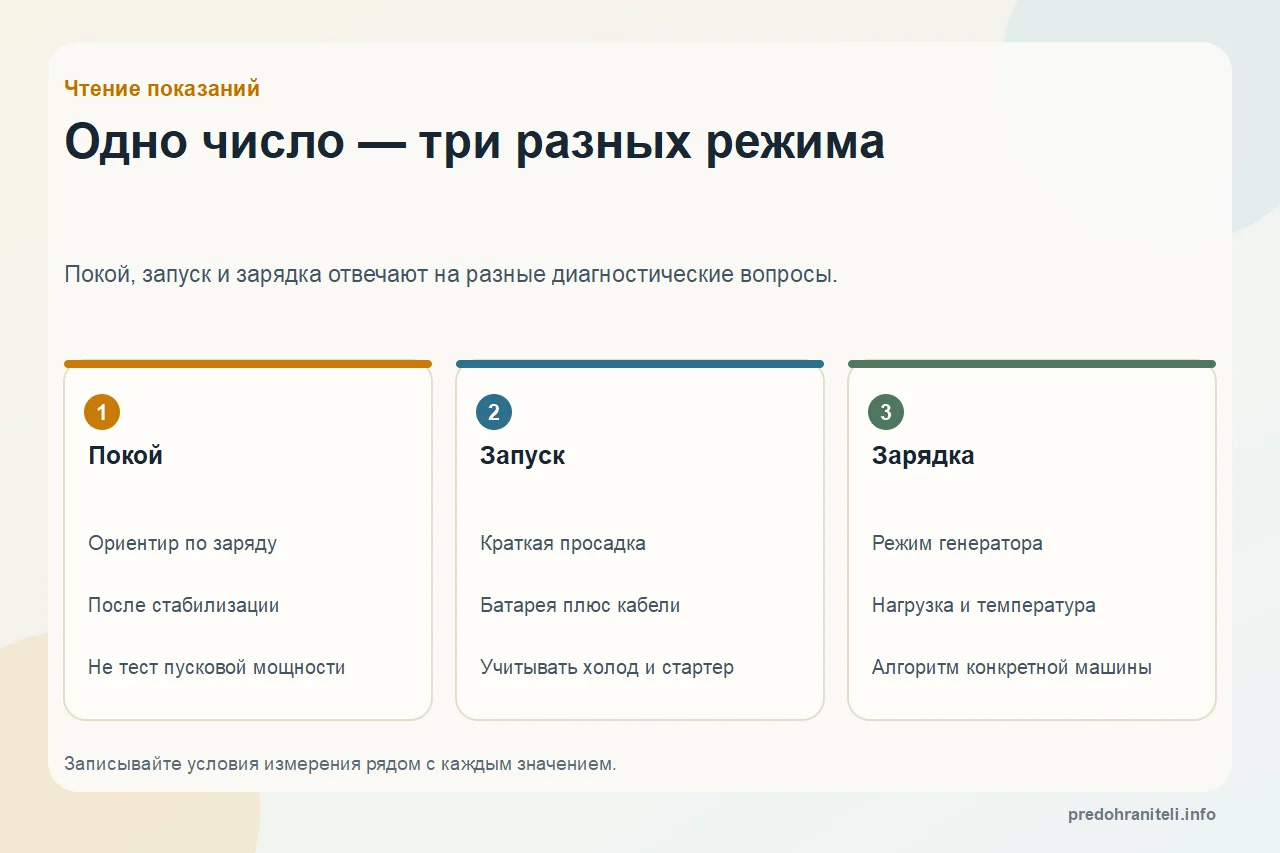1280x853 pixels.
Task: Click 'Ориентир по заряду' line
Action: click(182, 544)
